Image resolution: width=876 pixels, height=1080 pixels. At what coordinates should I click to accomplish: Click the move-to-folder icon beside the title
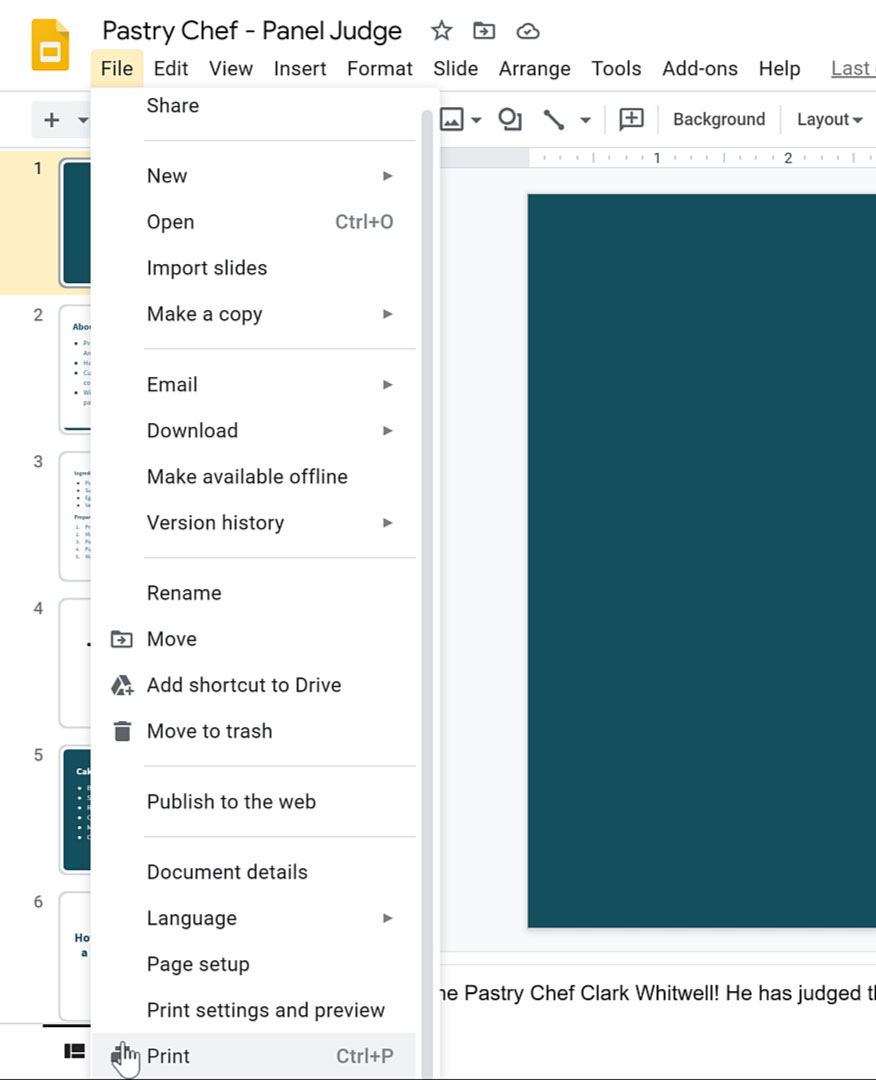[x=484, y=31]
